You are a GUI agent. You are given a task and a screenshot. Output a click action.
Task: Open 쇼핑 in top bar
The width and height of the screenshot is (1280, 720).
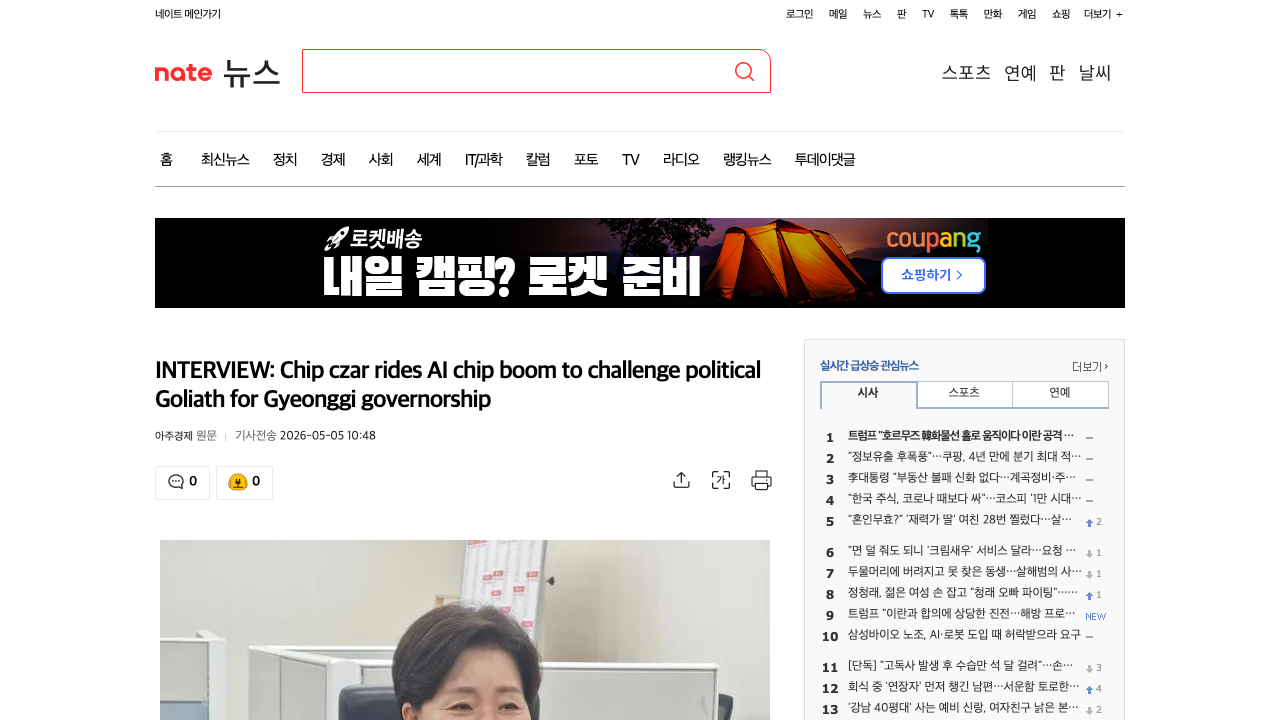[1061, 14]
